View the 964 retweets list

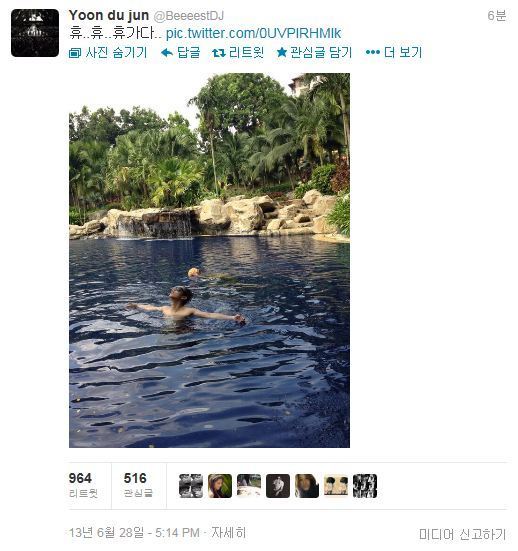click(x=83, y=486)
